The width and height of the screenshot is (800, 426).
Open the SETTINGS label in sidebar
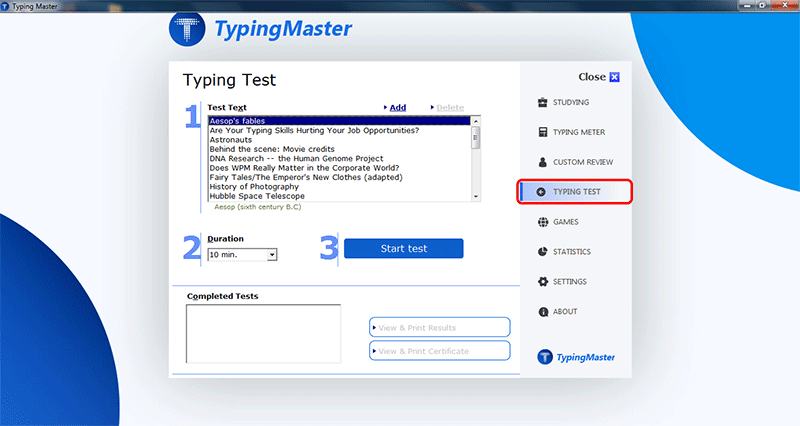[570, 282]
